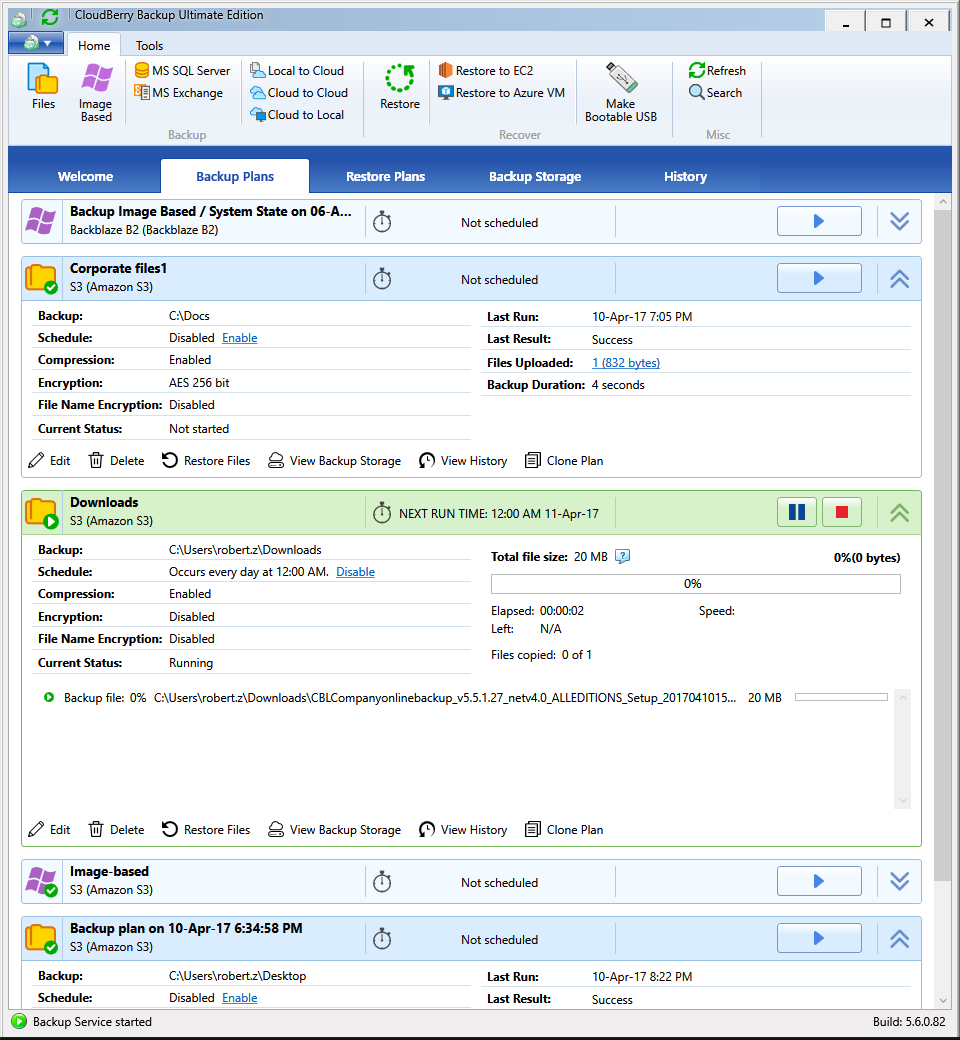Start an Image Based backup

(96, 92)
